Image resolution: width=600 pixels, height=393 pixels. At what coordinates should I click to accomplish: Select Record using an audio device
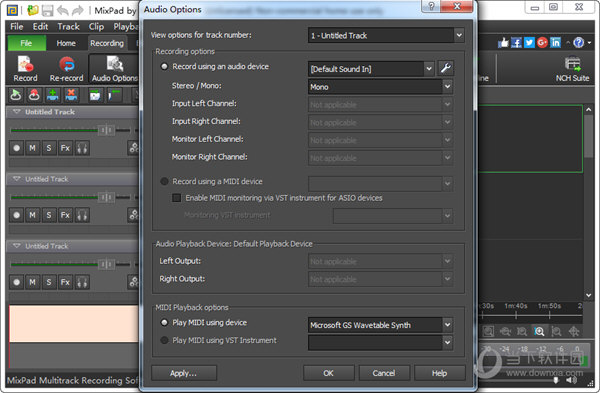click(164, 67)
